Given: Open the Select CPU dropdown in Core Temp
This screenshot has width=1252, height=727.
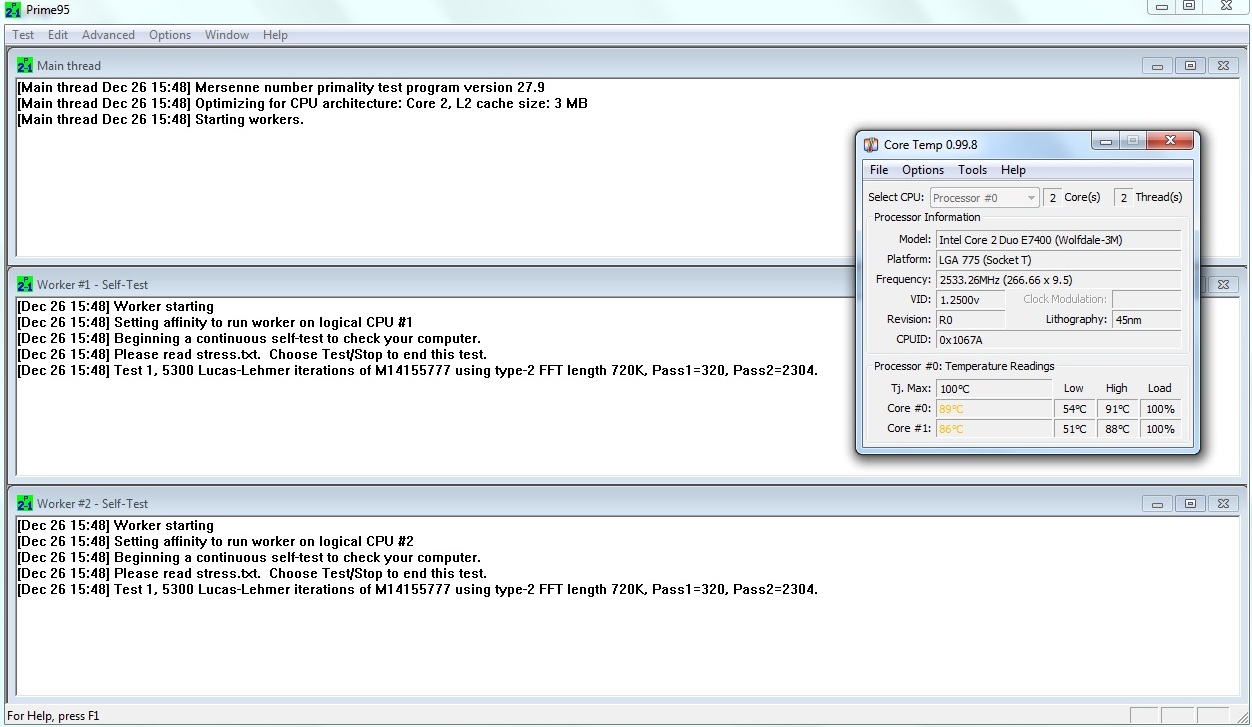Looking at the screenshot, I should pyautogui.click(x=985, y=198).
